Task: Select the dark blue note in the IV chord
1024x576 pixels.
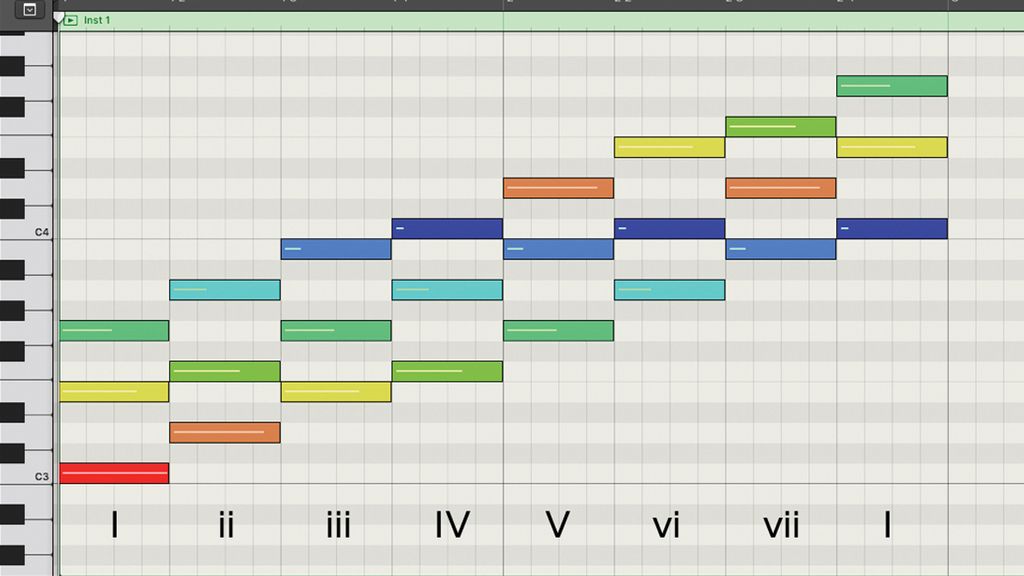Action: pos(447,228)
